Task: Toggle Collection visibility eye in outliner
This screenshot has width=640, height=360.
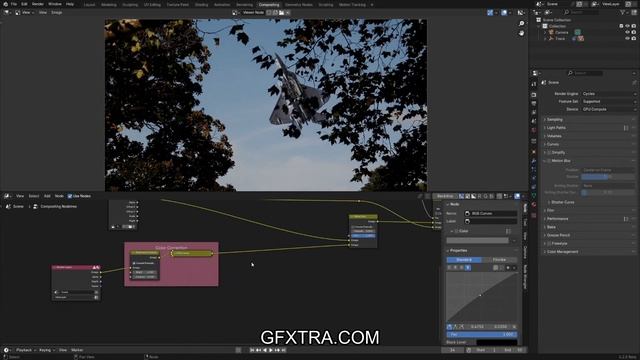Action: (x=627, y=26)
